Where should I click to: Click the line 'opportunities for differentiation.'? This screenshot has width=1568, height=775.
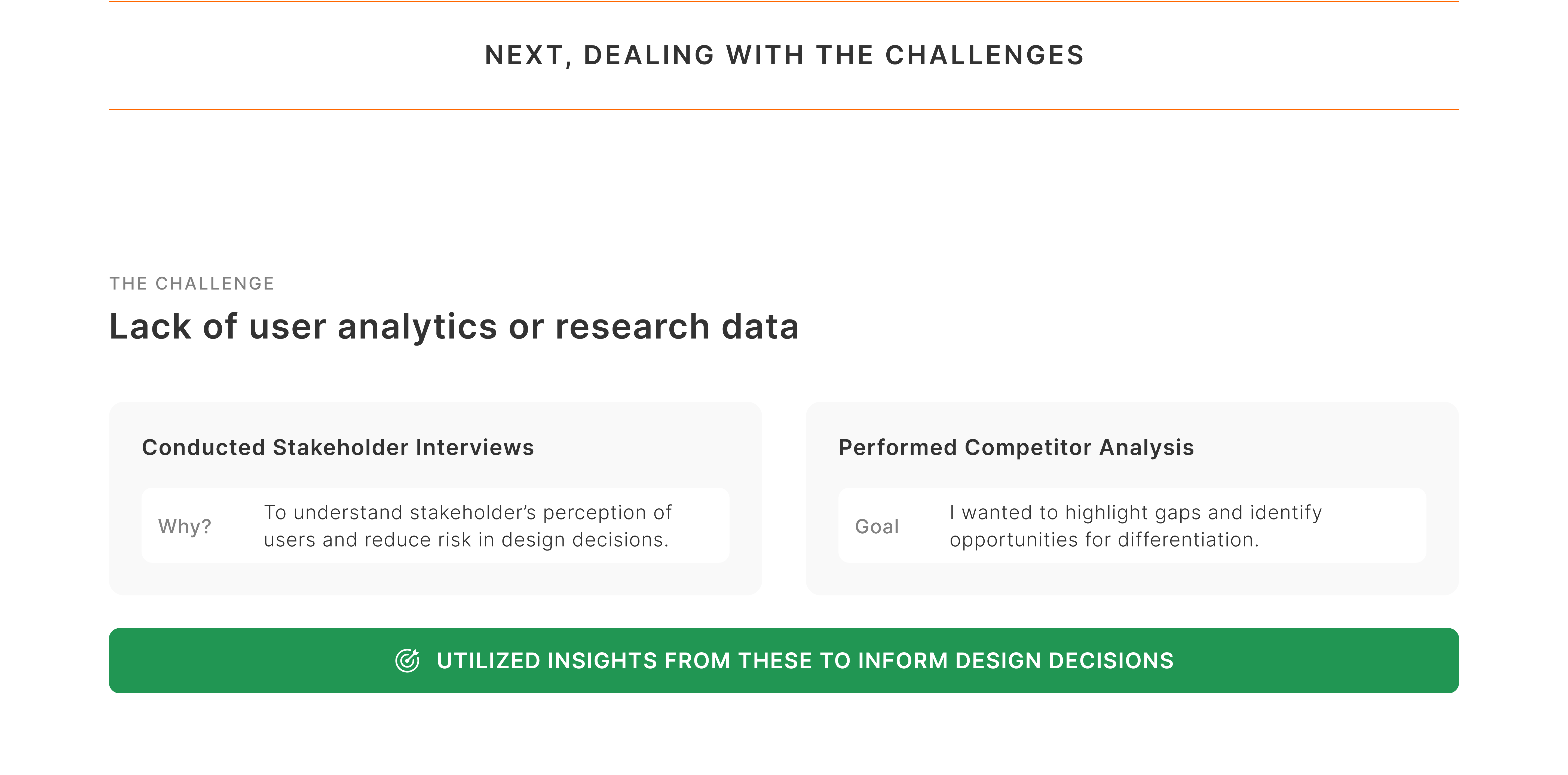[x=1104, y=540]
